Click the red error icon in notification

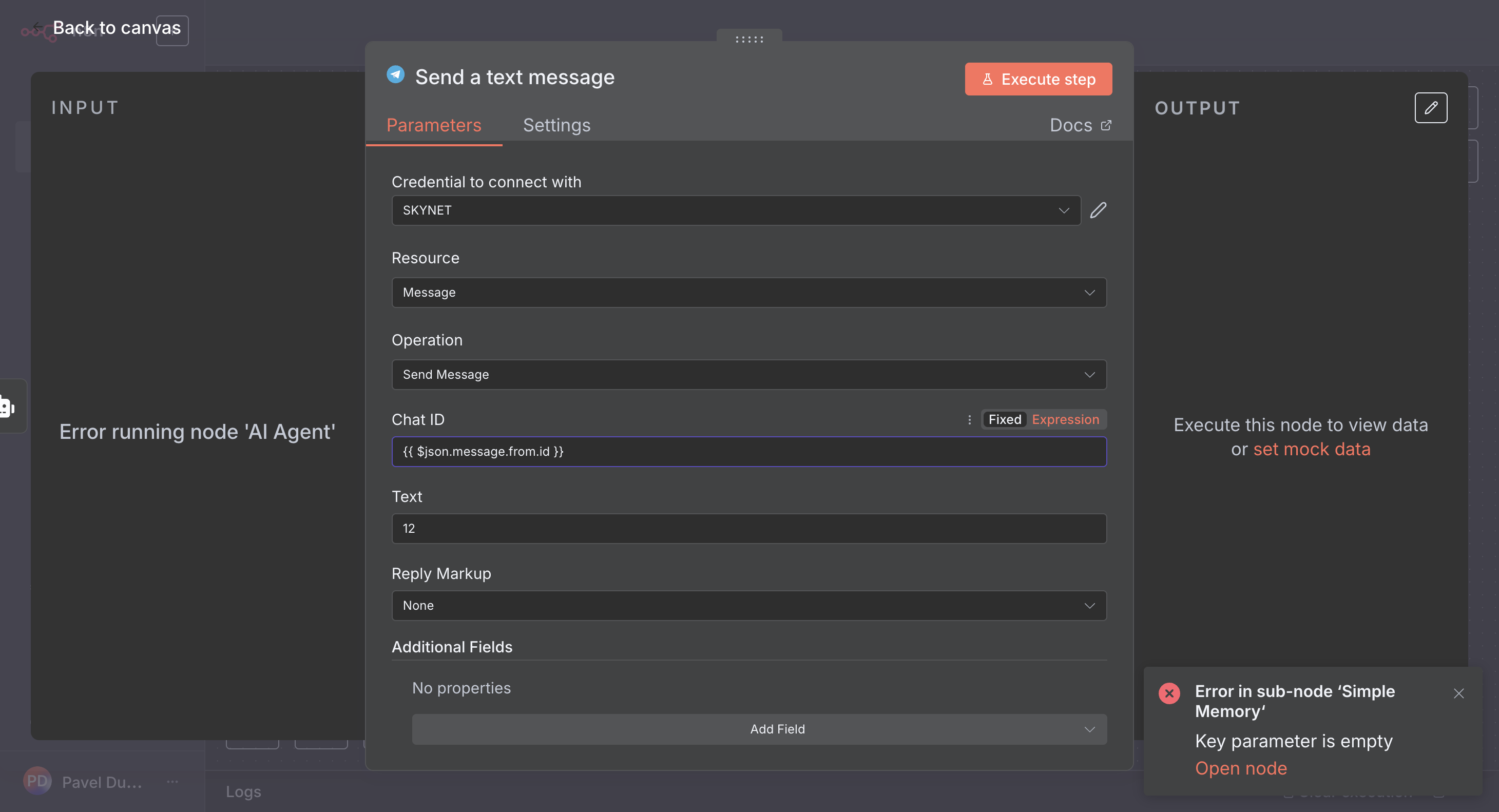[x=1169, y=693]
